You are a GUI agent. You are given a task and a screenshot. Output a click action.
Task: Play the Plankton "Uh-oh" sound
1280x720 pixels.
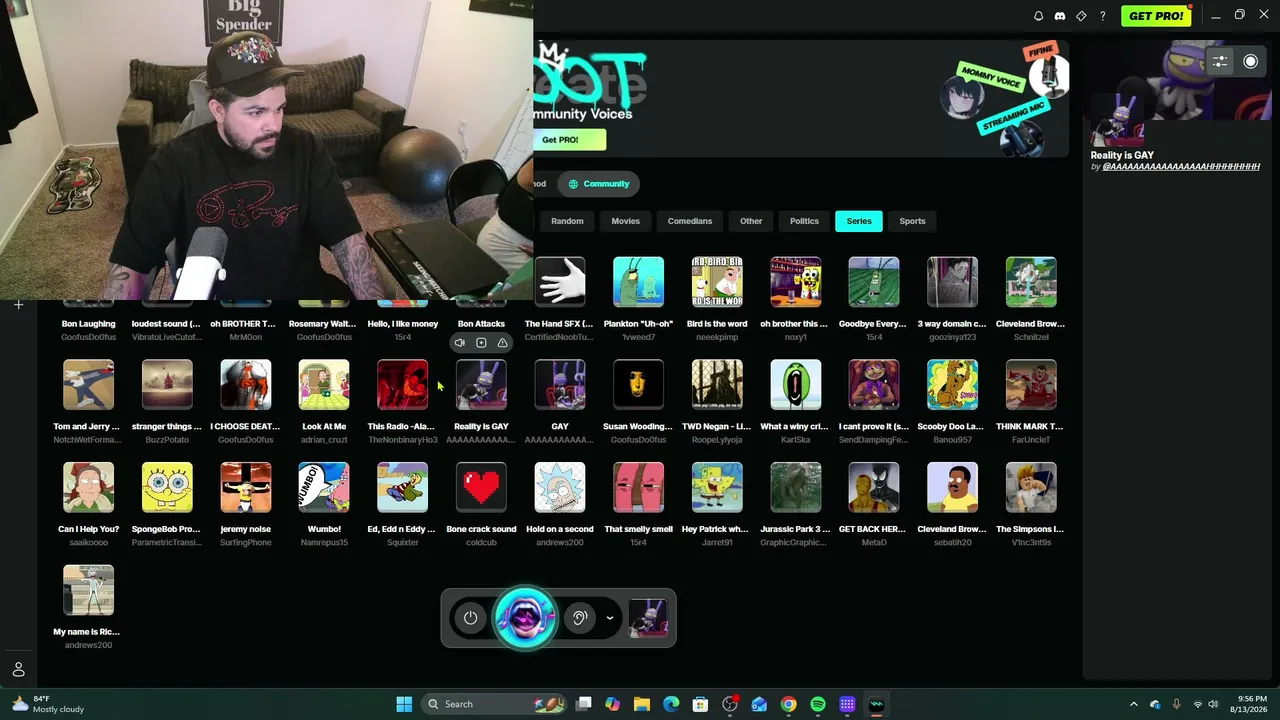[x=638, y=282]
